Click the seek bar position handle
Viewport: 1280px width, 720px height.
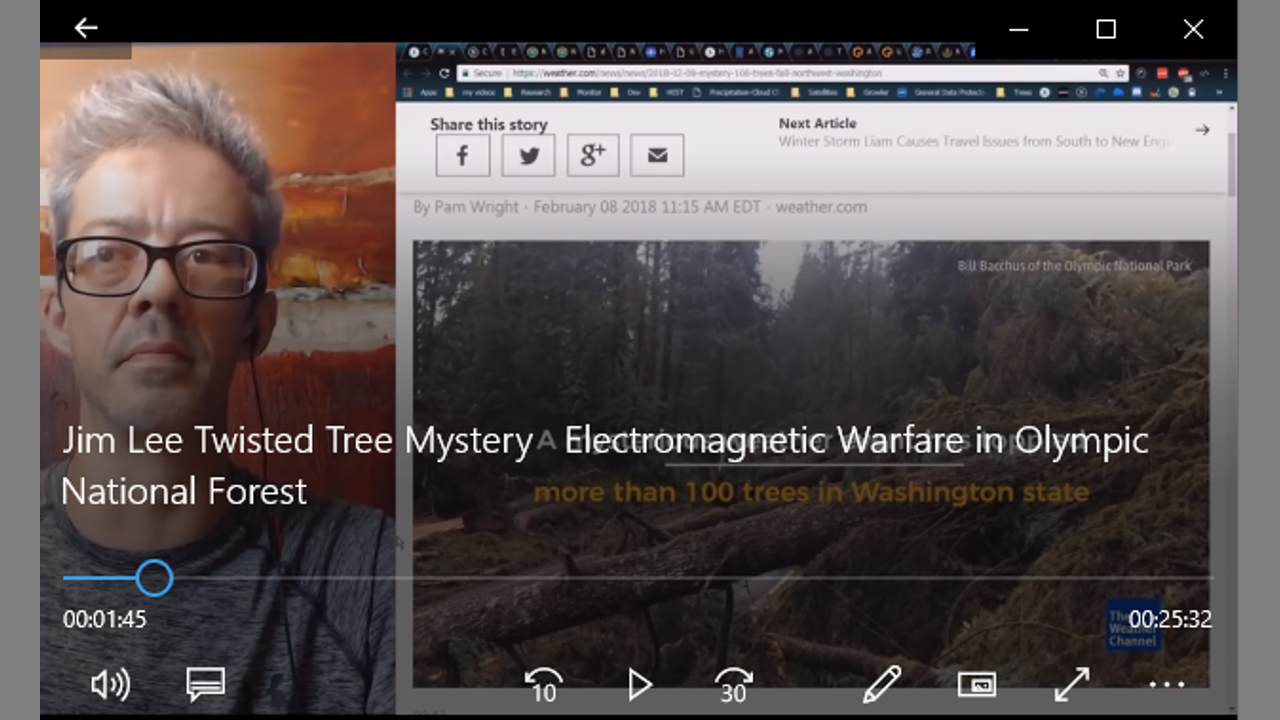pyautogui.click(x=154, y=578)
